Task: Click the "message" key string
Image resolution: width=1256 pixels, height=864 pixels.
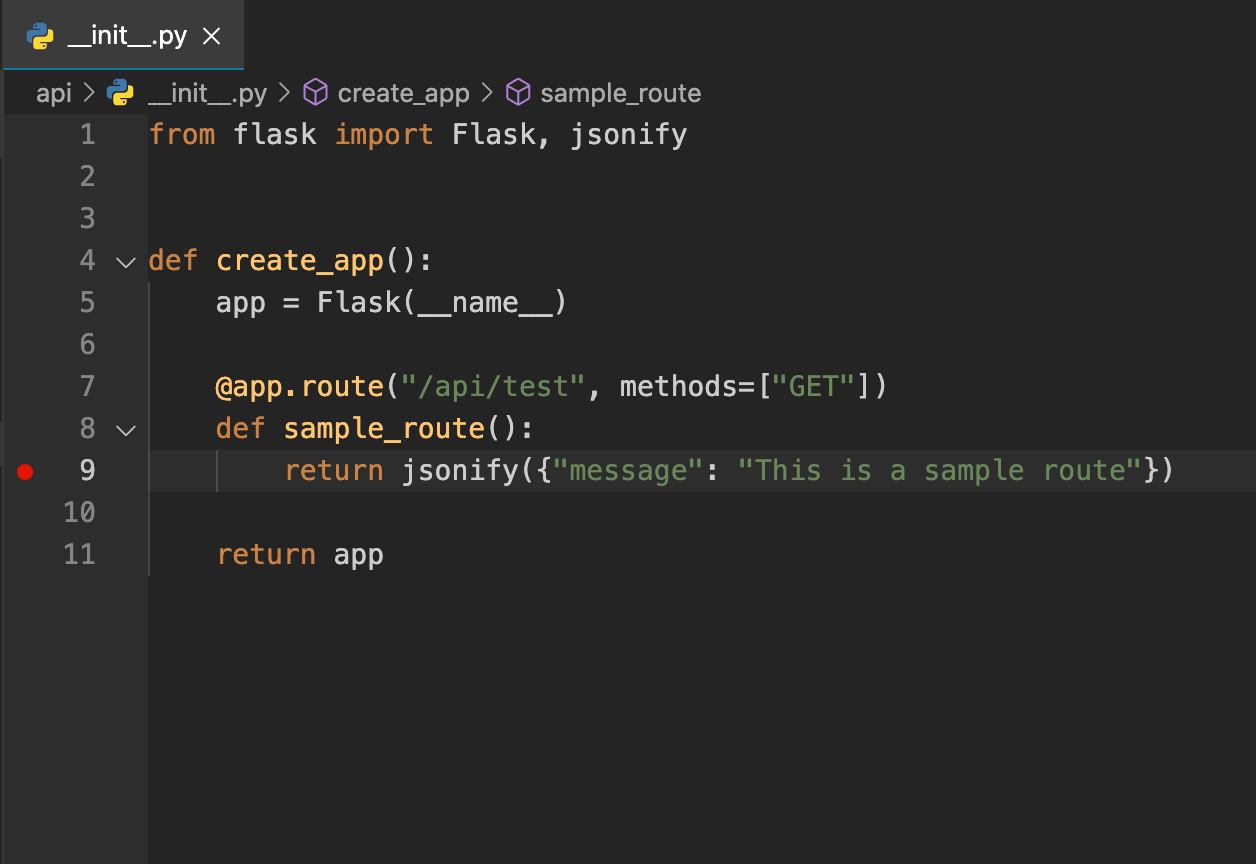Action: tap(628, 471)
